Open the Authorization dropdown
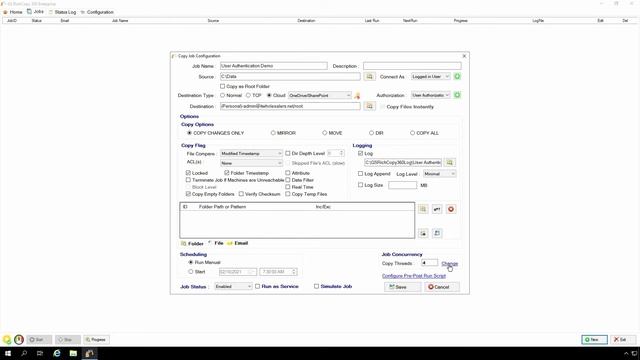This screenshot has width=640, height=360. click(430, 95)
